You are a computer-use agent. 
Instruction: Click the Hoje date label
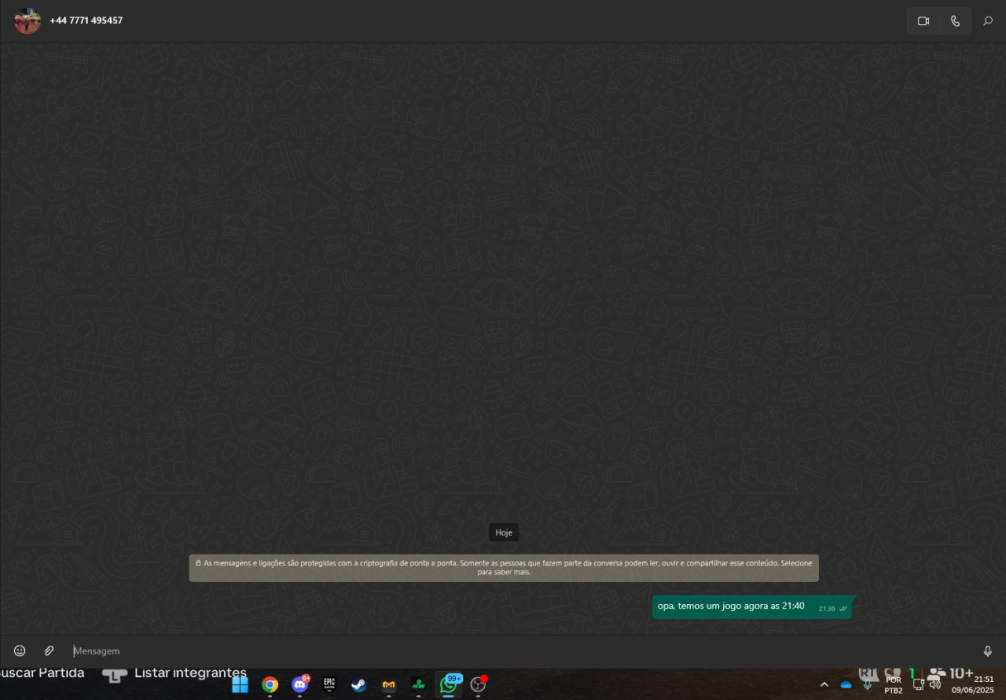(x=503, y=533)
